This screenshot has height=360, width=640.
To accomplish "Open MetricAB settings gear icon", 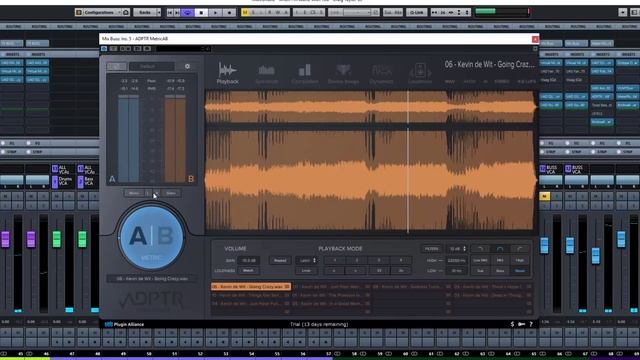I will [x=187, y=66].
